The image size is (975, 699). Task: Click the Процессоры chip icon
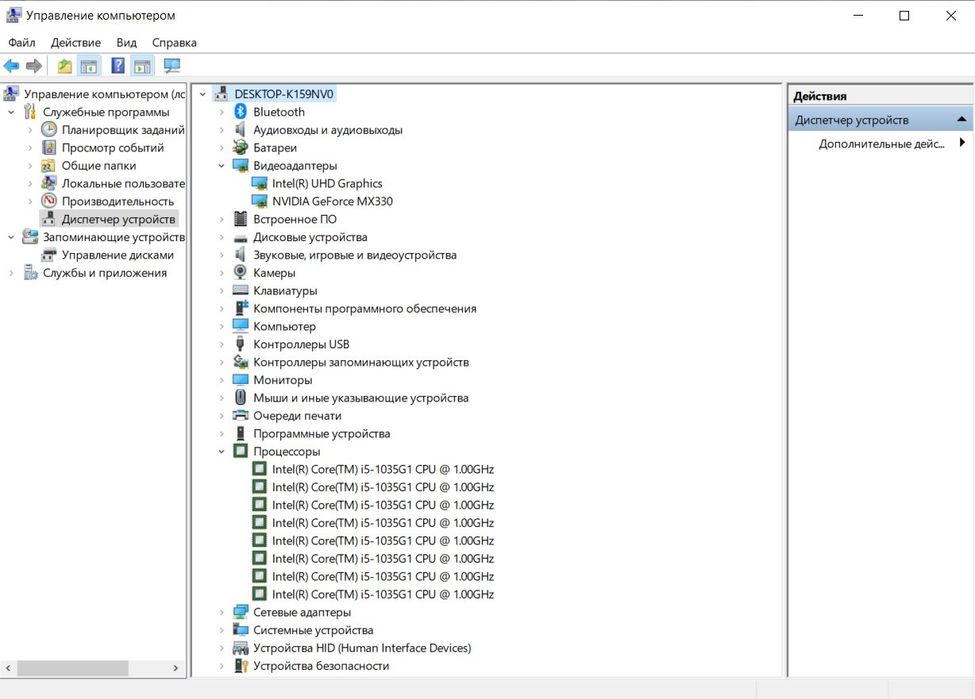(x=240, y=451)
